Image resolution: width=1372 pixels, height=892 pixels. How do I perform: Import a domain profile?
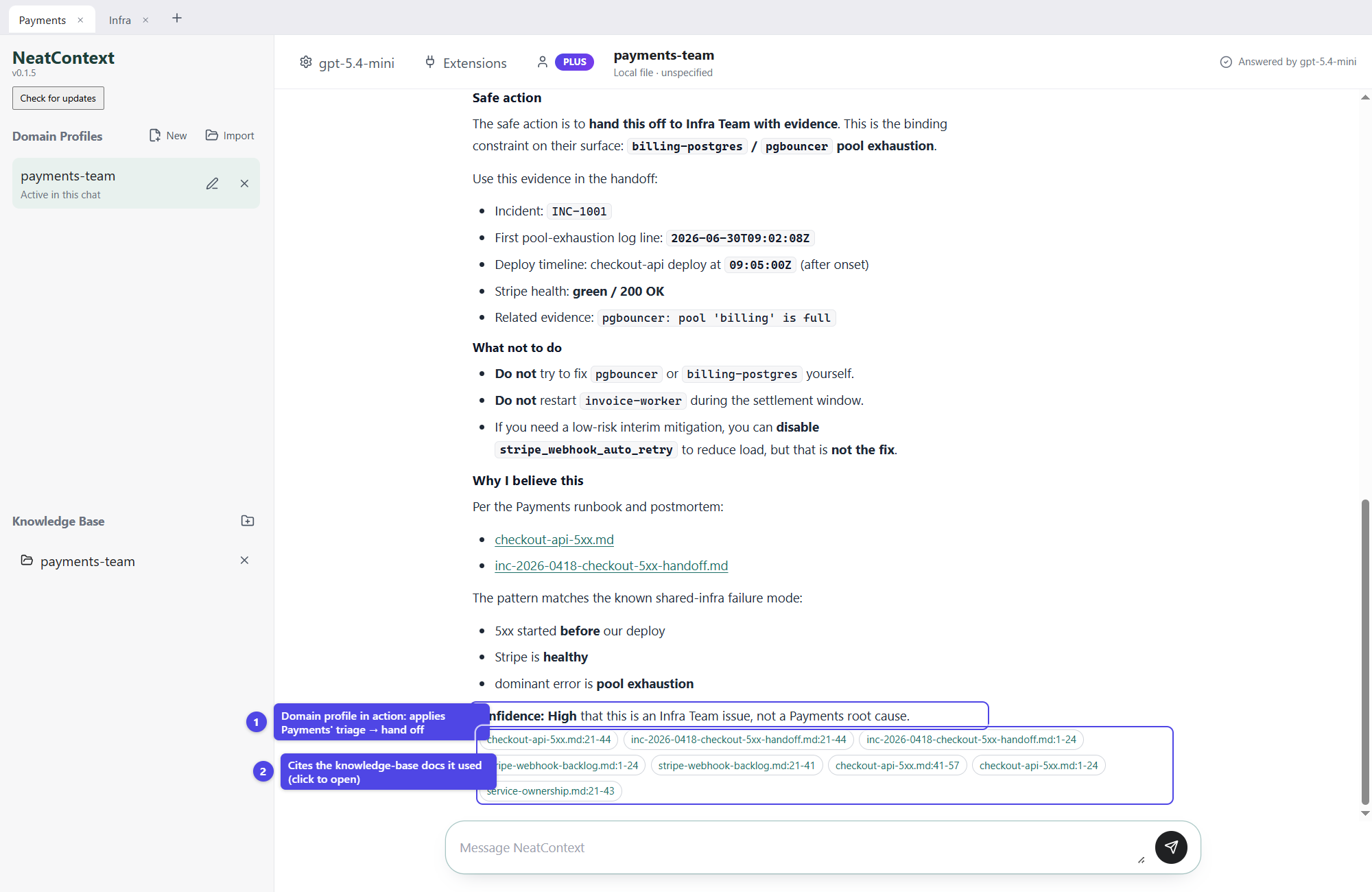click(x=230, y=136)
